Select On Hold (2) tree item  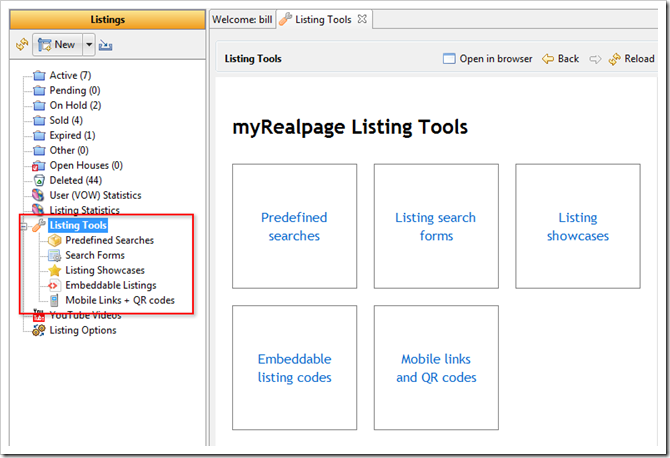click(75, 106)
